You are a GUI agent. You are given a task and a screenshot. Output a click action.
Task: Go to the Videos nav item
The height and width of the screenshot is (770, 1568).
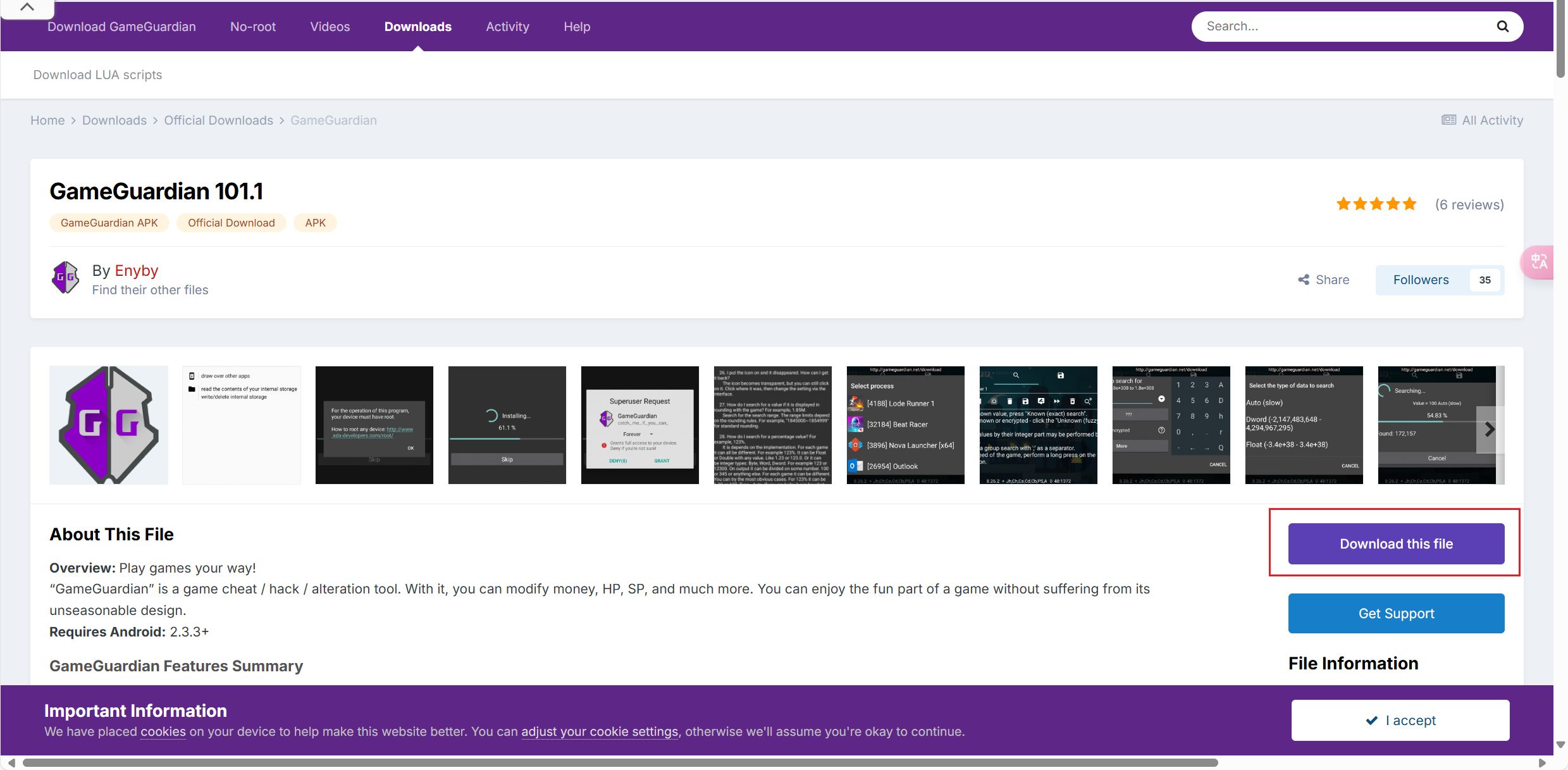330,27
